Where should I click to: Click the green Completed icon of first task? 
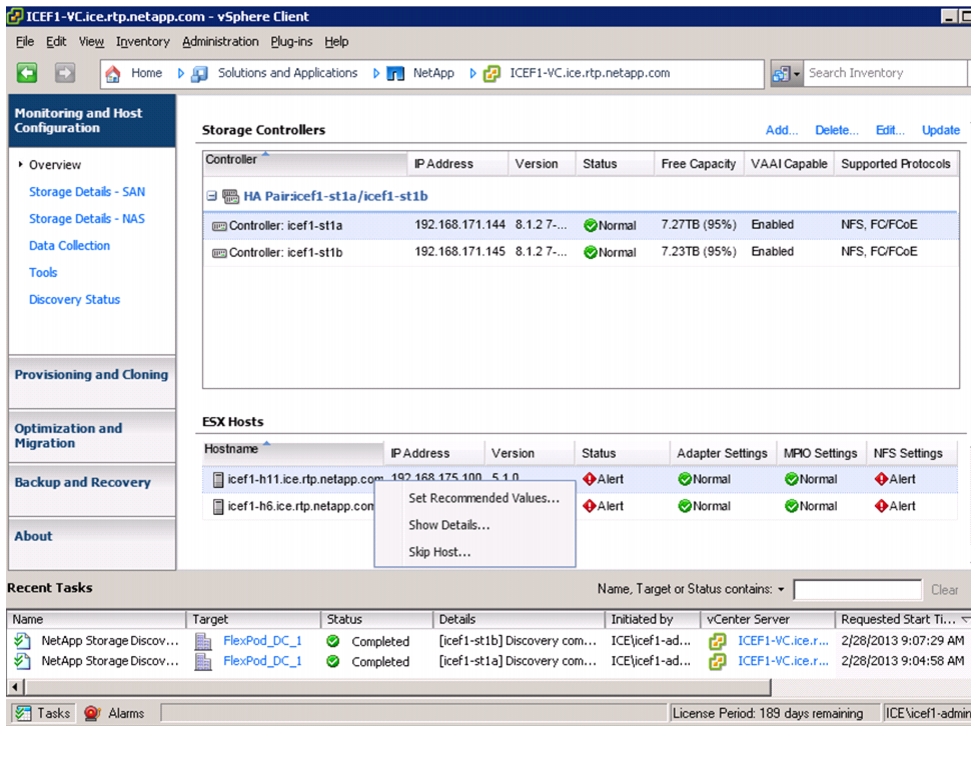(x=333, y=641)
